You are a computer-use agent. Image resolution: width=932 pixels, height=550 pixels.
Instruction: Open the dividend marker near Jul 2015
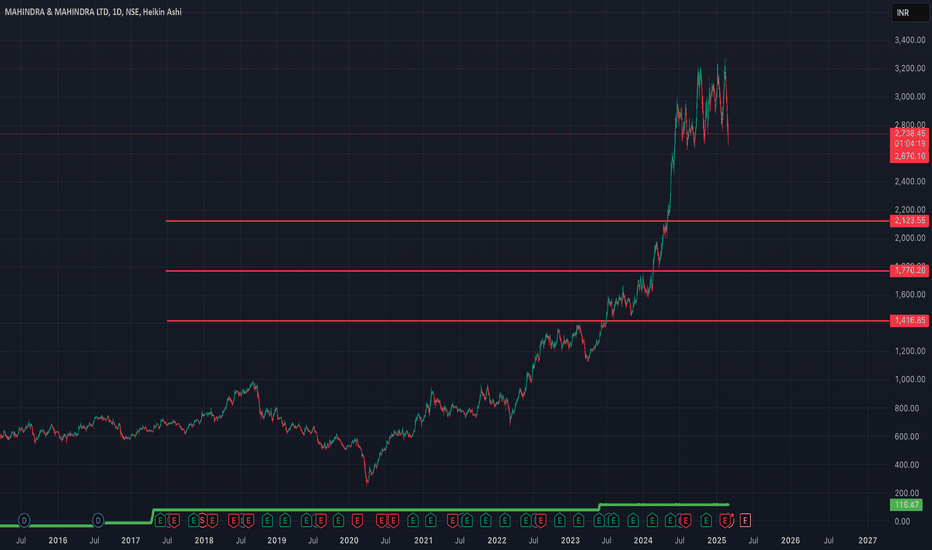pyautogui.click(x=24, y=520)
